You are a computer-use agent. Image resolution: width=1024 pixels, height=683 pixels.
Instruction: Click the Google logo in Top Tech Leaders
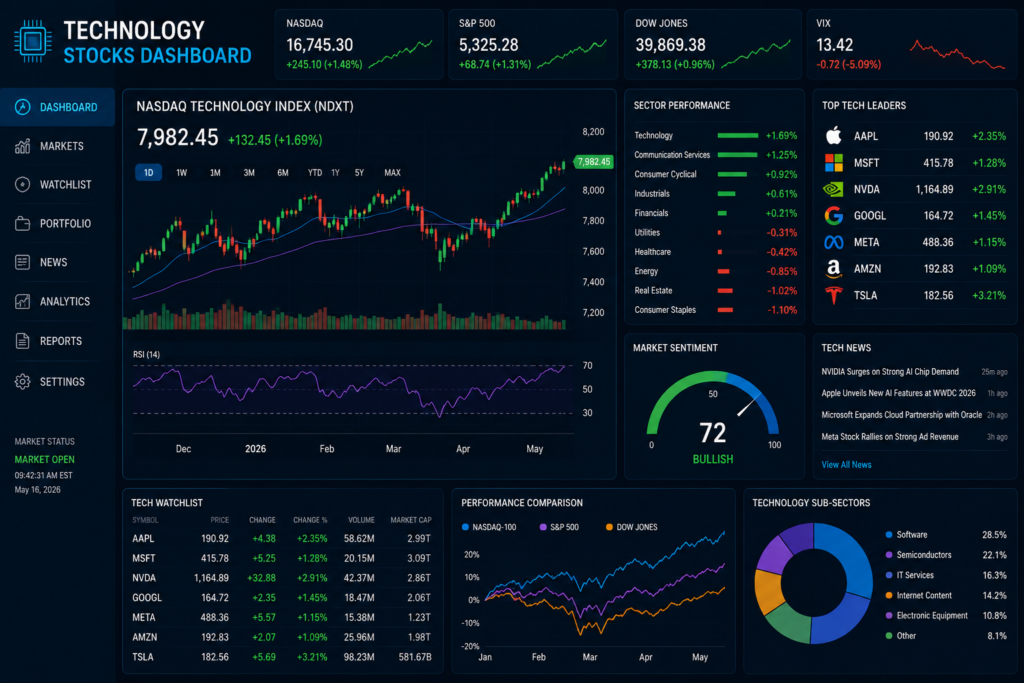click(833, 215)
